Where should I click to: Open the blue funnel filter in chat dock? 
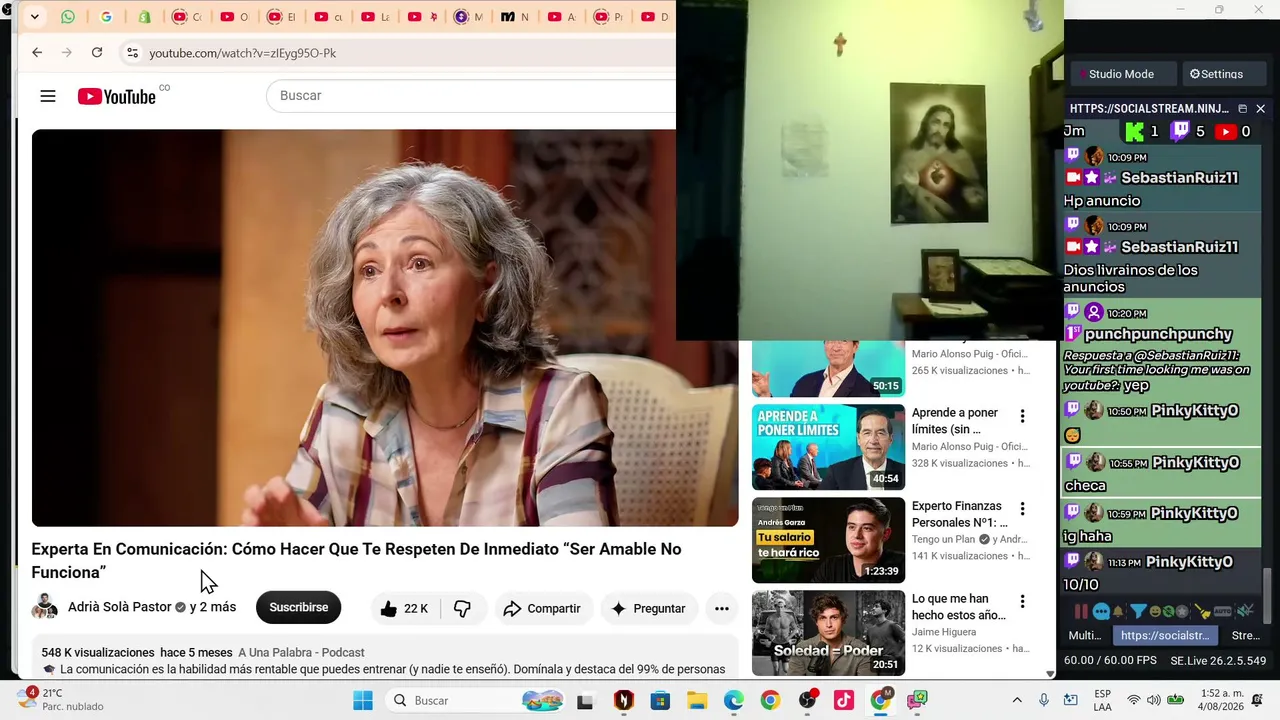point(1138,611)
